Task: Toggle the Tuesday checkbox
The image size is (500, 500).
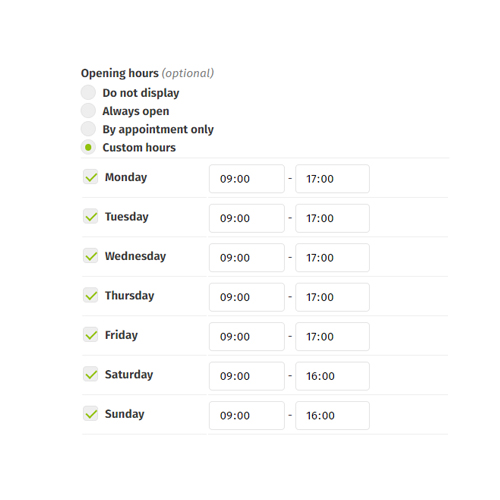Action: click(x=90, y=216)
